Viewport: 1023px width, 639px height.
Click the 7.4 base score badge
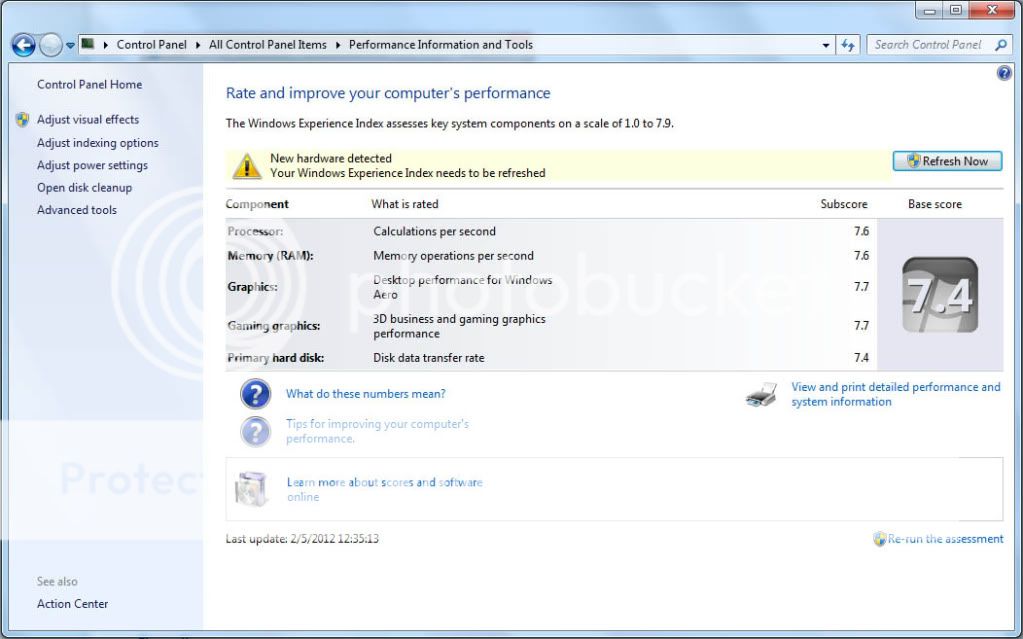click(939, 294)
